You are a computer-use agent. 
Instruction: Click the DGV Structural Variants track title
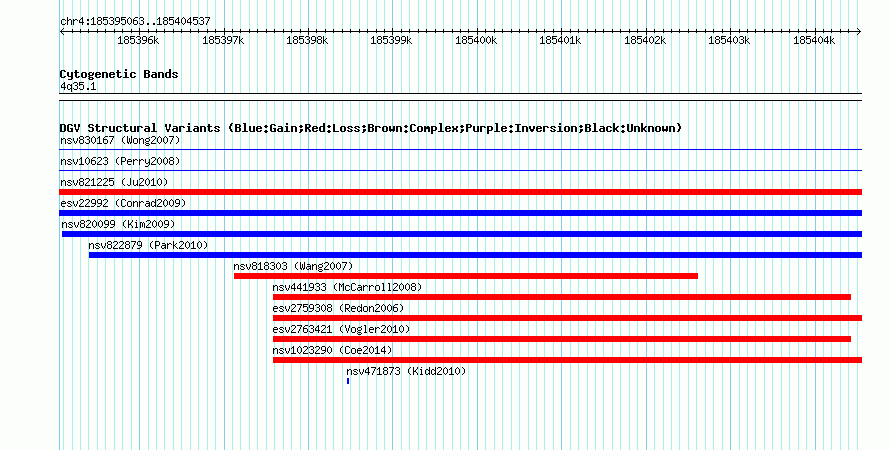[371, 128]
